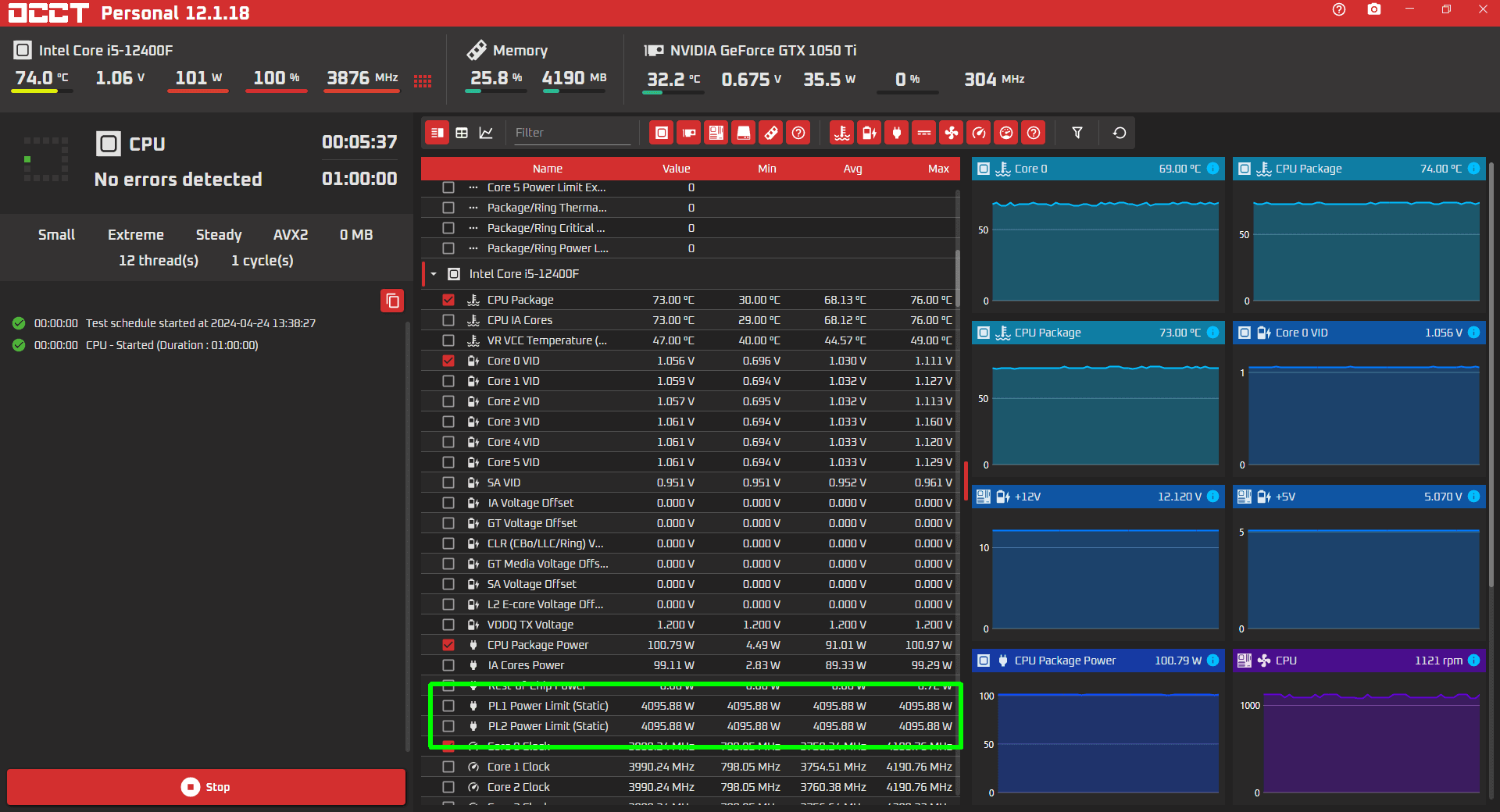
Task: Toggle the motherboard sensor filter icon
Action: pyautogui.click(x=716, y=133)
